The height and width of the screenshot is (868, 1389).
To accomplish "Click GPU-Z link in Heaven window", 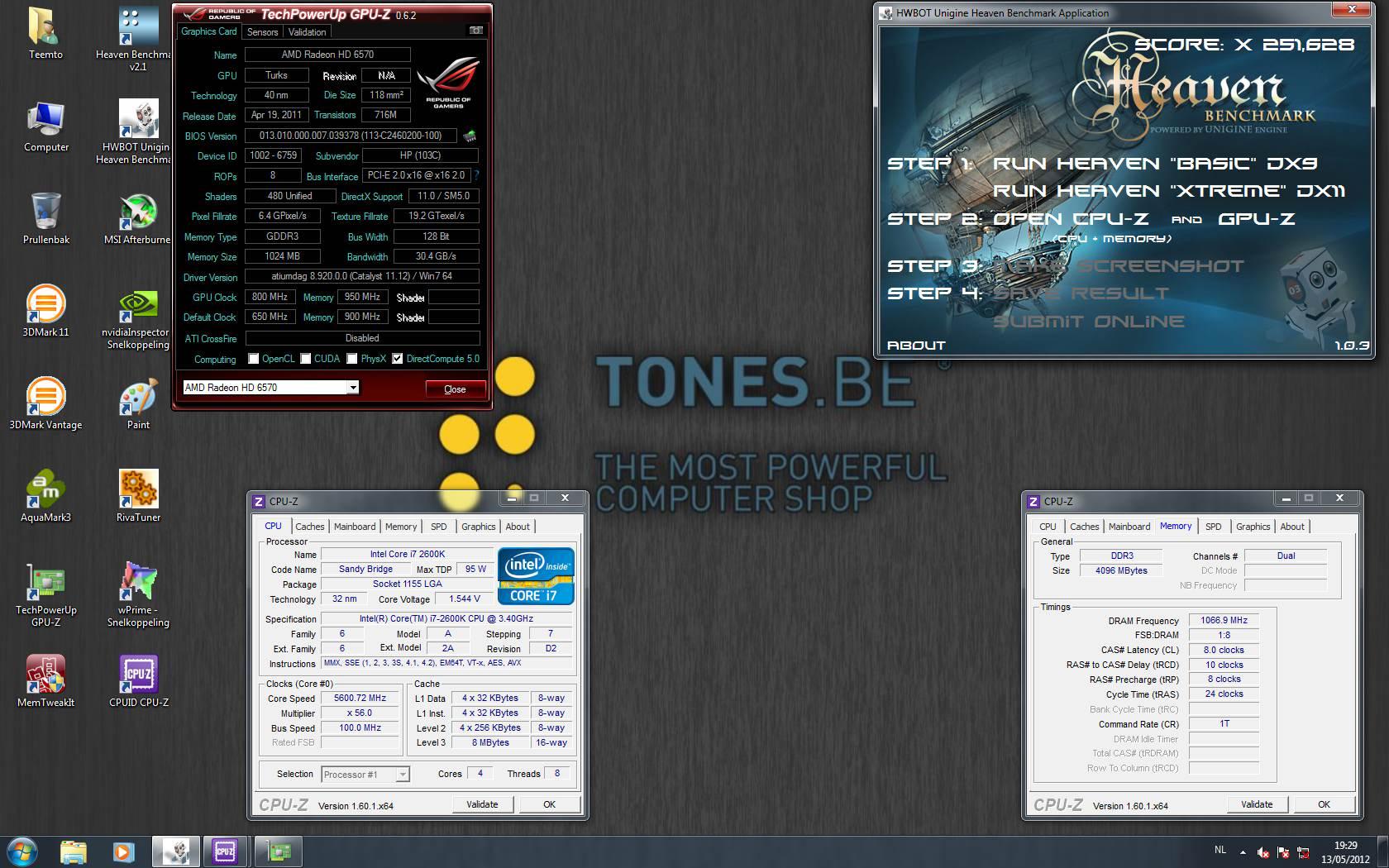I will (1257, 219).
